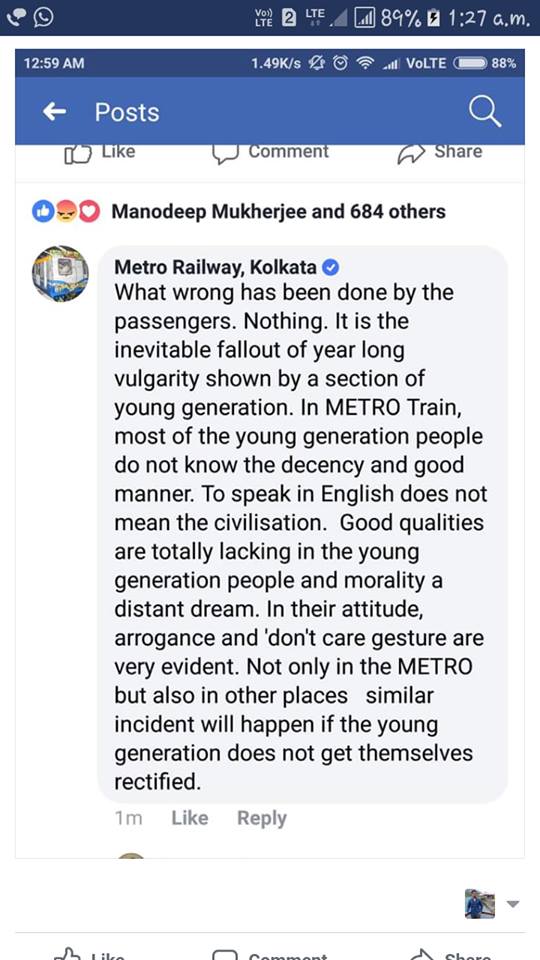This screenshot has height=960, width=540.
Task: Open the blue like reaction icon
Action: 42,212
